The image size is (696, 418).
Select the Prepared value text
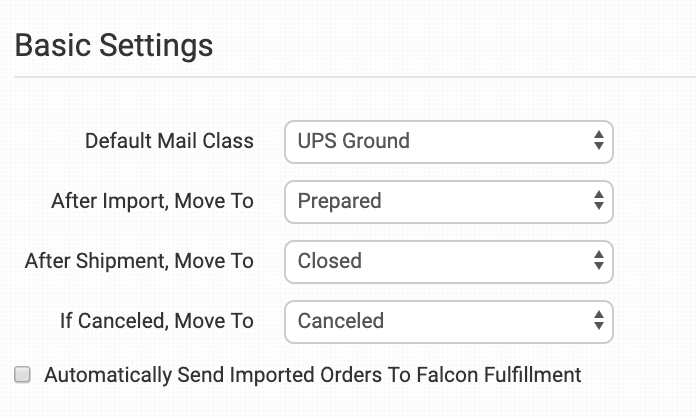coord(339,201)
